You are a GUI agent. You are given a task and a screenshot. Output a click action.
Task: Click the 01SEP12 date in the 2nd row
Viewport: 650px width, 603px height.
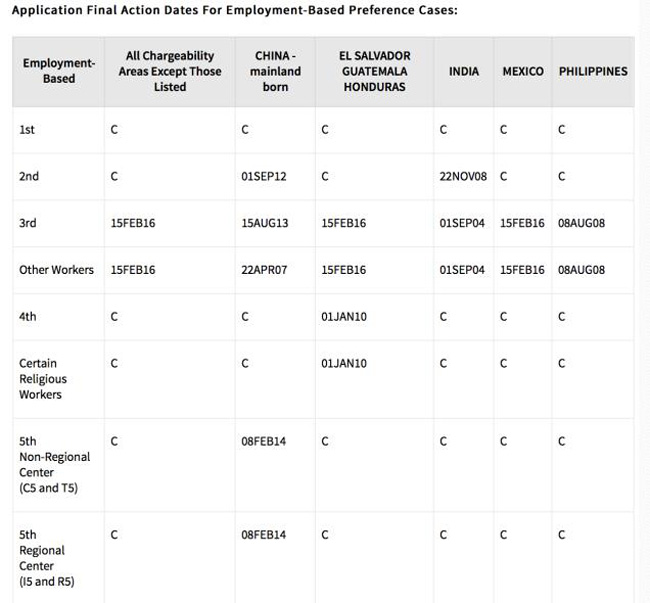[264, 177]
